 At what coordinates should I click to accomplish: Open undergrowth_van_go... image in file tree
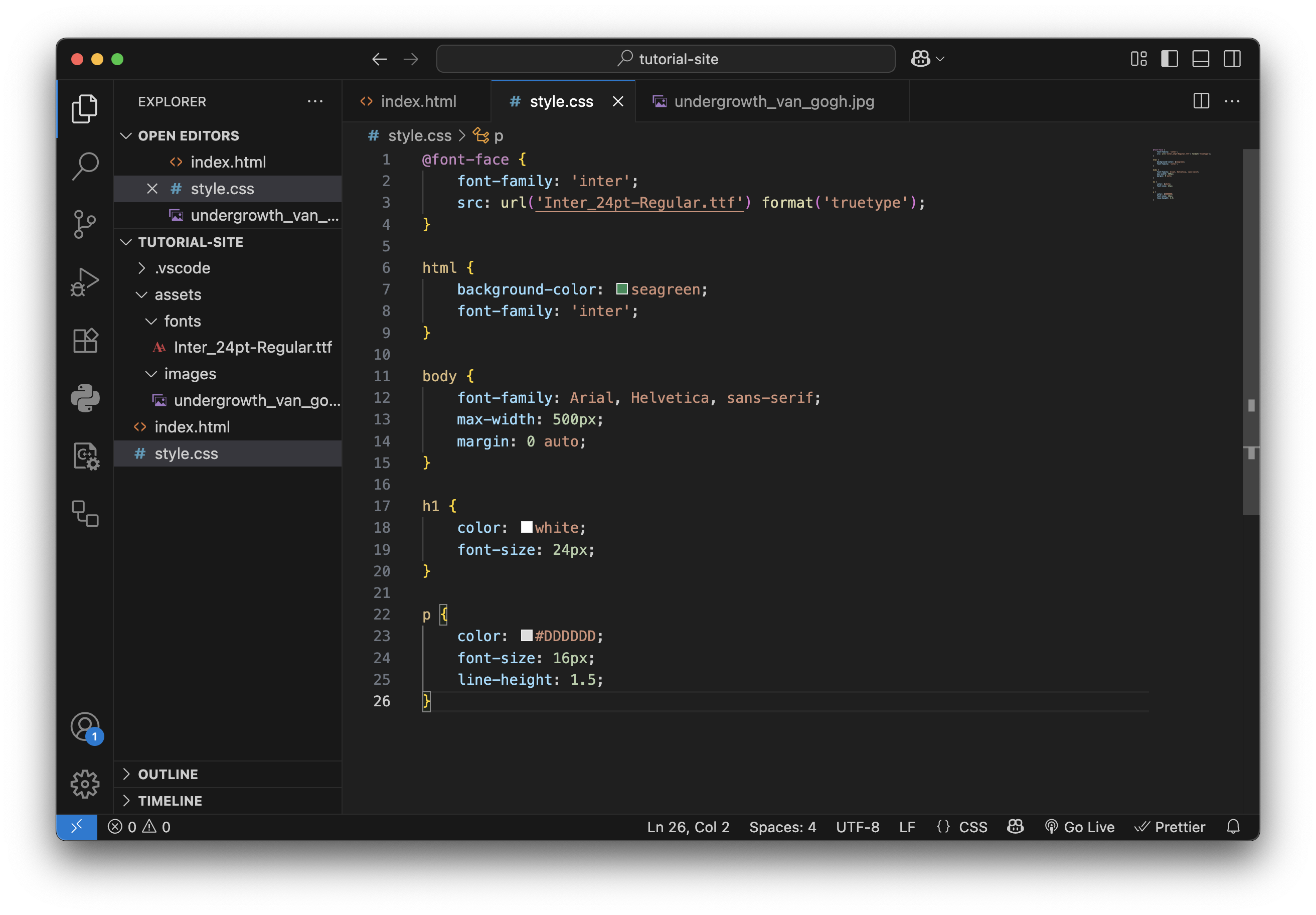[228, 400]
